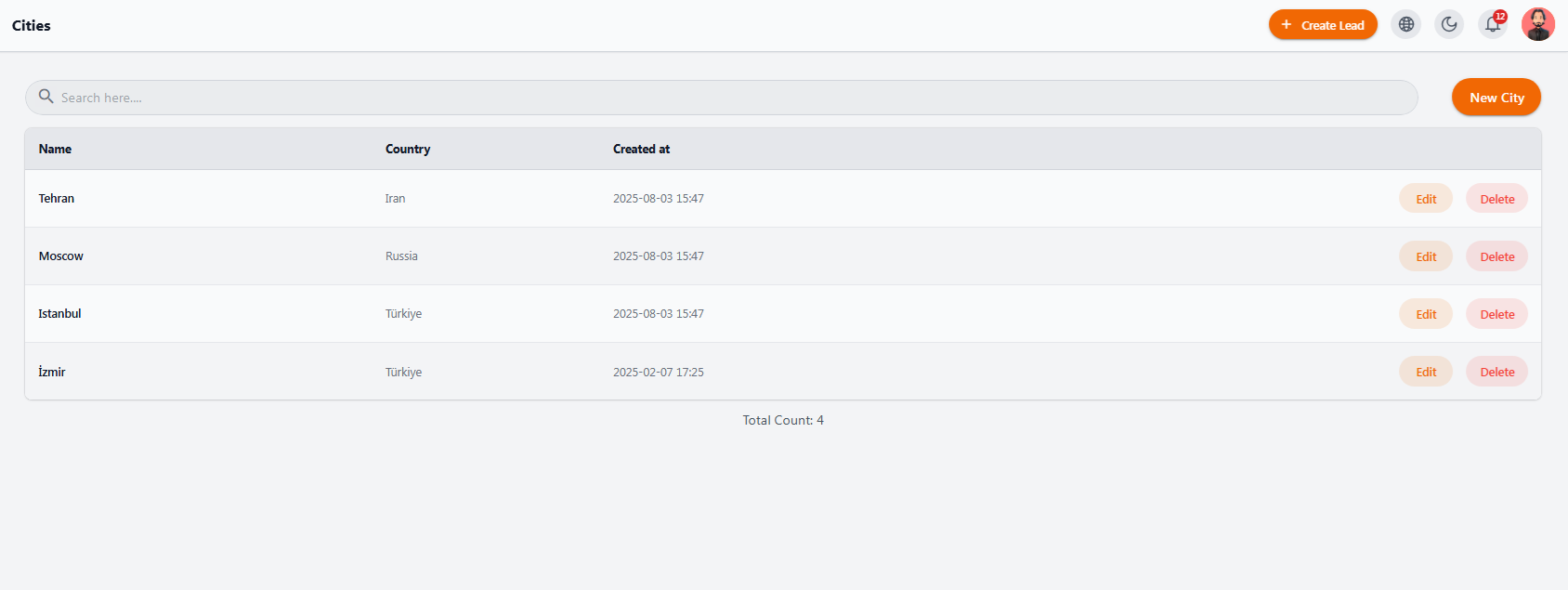
Task: Edit the Tehran city row
Action: pyautogui.click(x=1426, y=199)
